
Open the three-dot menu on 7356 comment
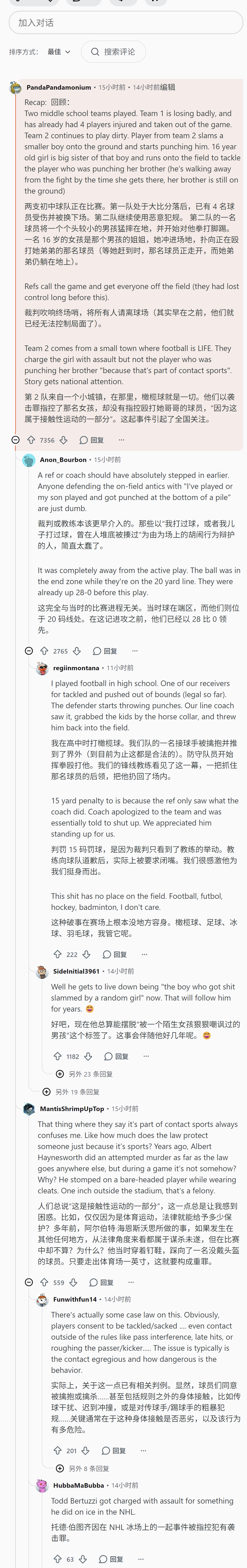121,440
